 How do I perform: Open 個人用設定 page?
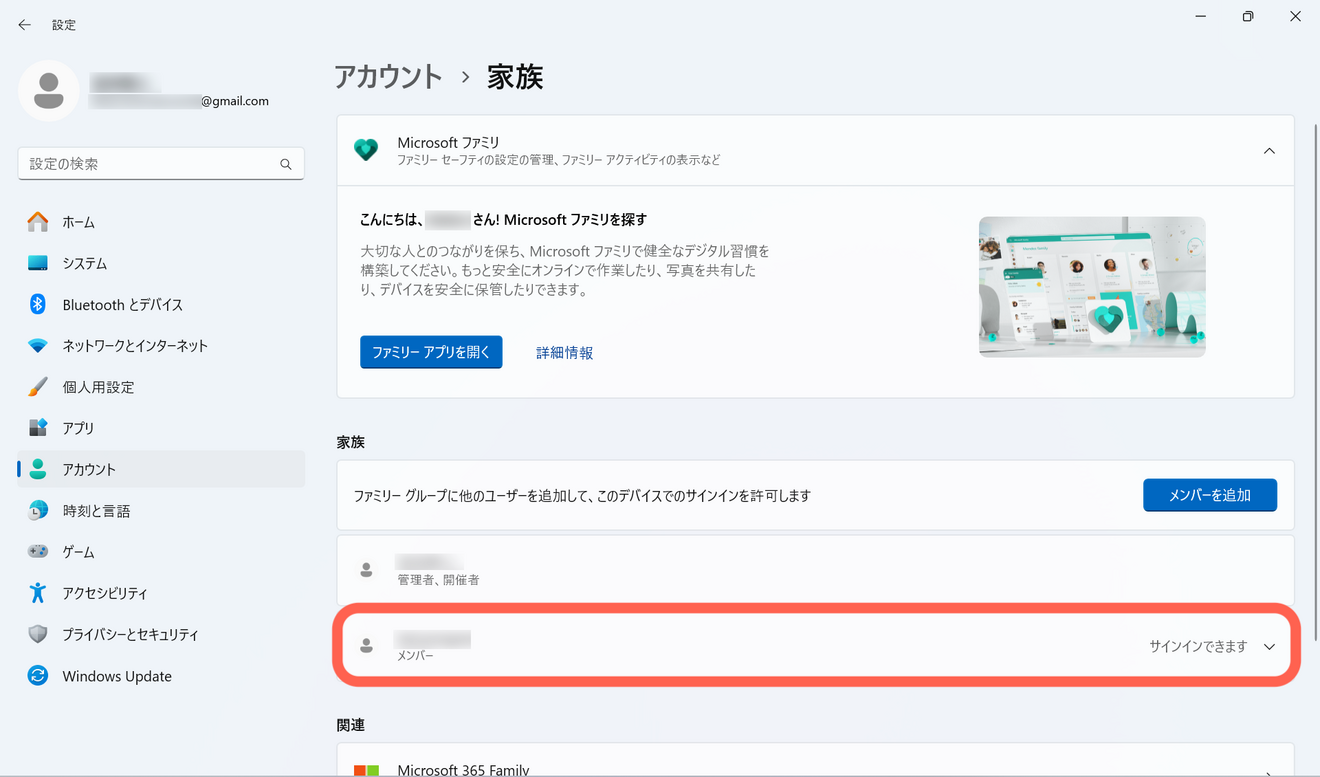pos(161,387)
